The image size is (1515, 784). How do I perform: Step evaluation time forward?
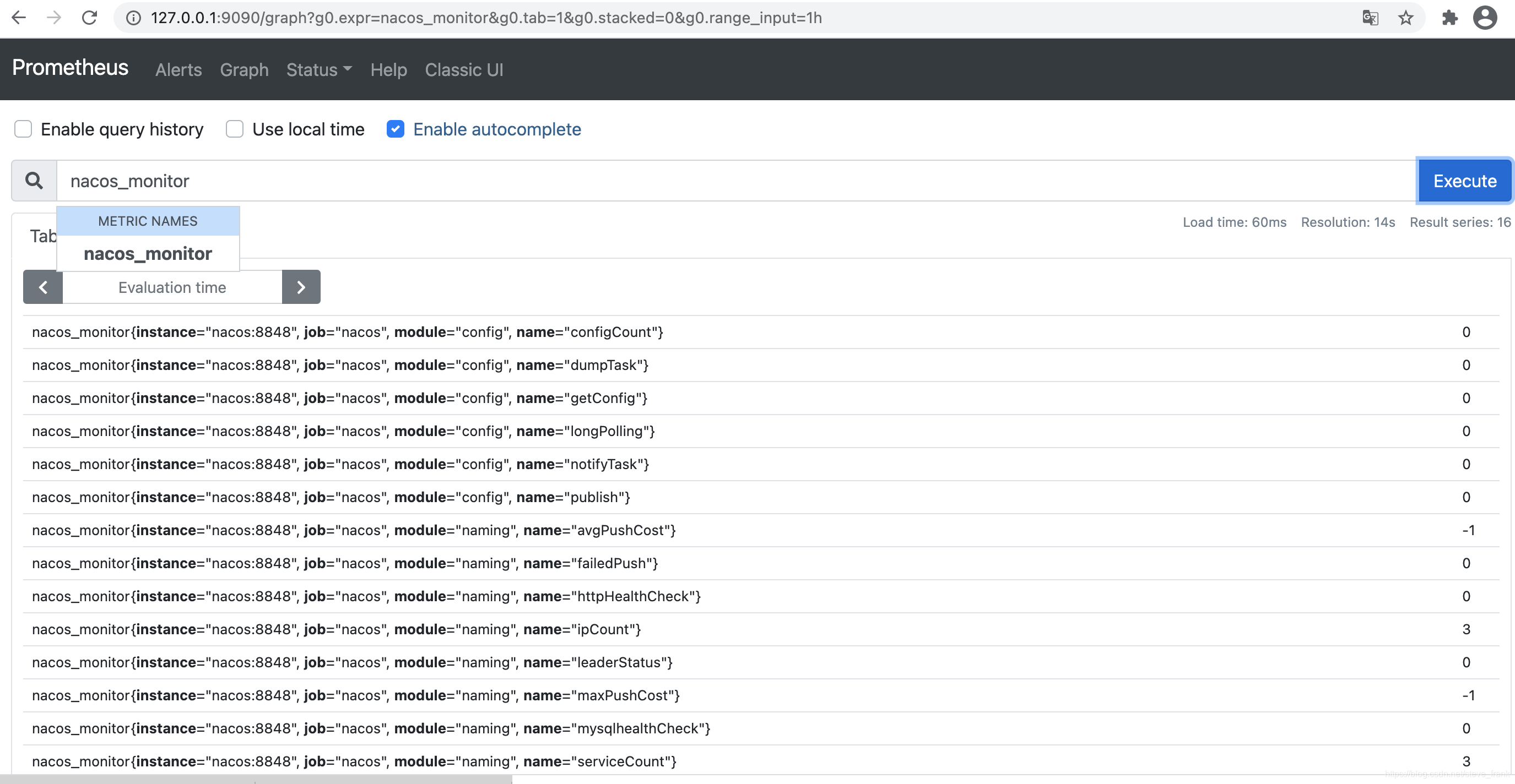pyautogui.click(x=301, y=287)
